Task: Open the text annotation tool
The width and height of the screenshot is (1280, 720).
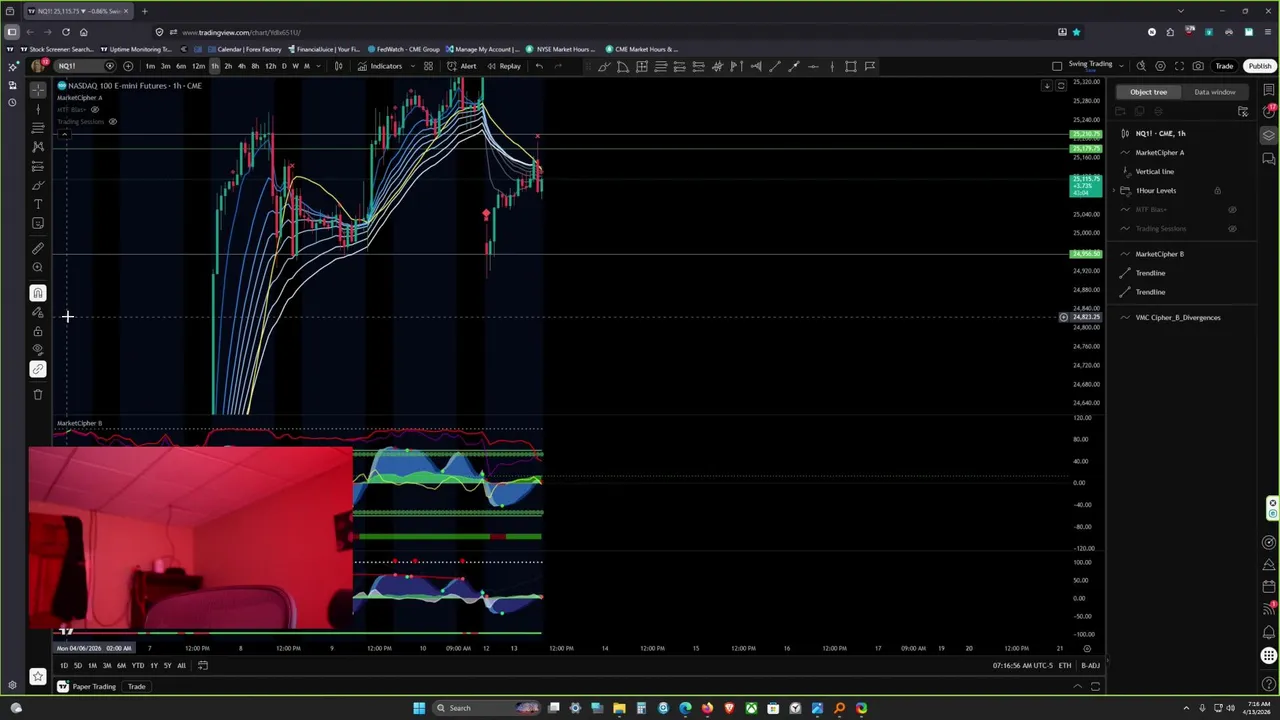Action: [38, 204]
